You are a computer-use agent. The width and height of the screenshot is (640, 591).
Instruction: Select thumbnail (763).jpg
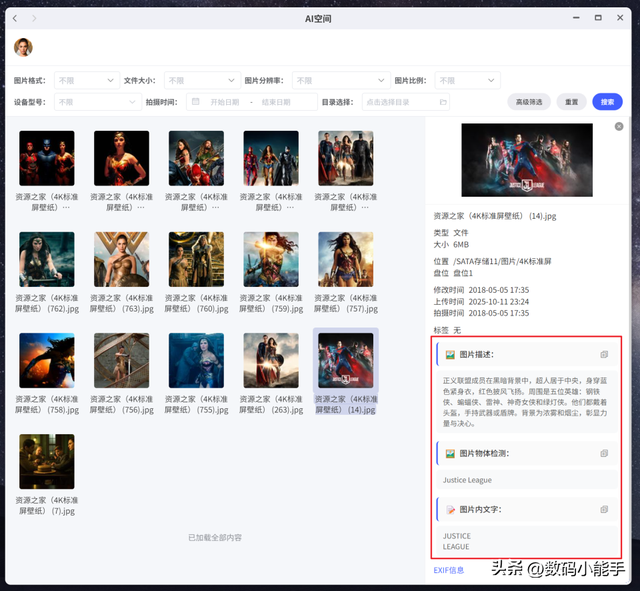click(x=122, y=259)
